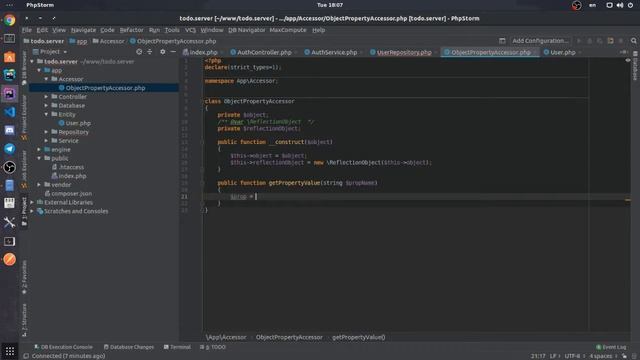Select User.php in the project tree

pyautogui.click(x=78, y=123)
